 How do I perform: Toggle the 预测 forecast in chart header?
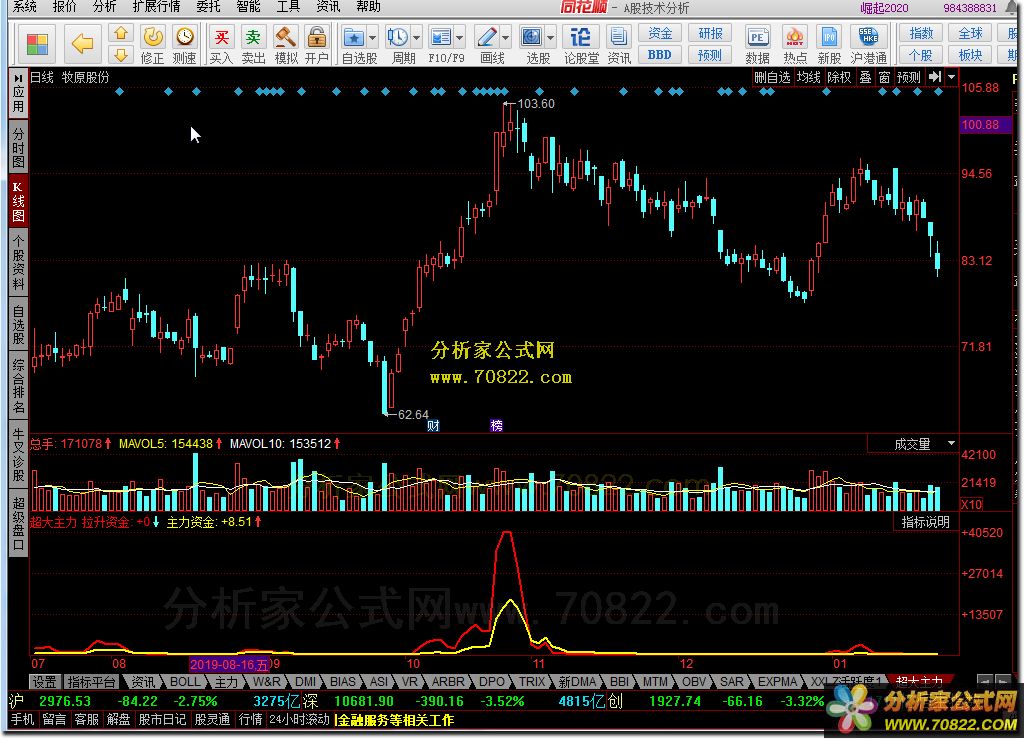[909, 77]
